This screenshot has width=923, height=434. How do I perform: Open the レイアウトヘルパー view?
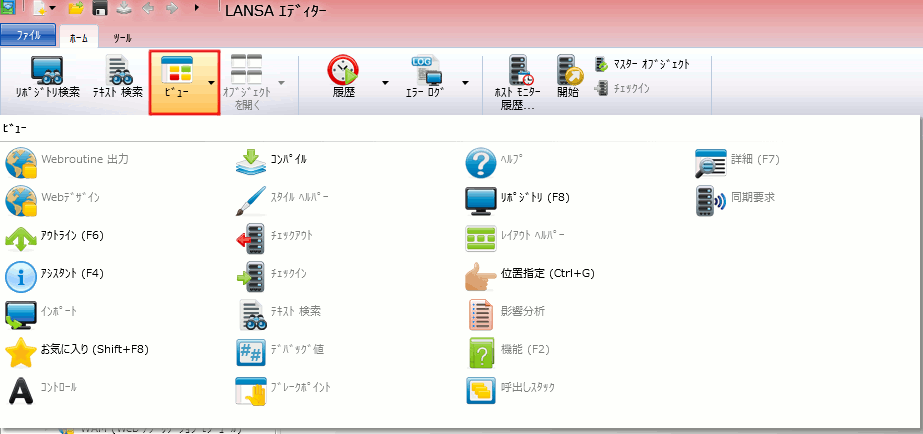514,237
